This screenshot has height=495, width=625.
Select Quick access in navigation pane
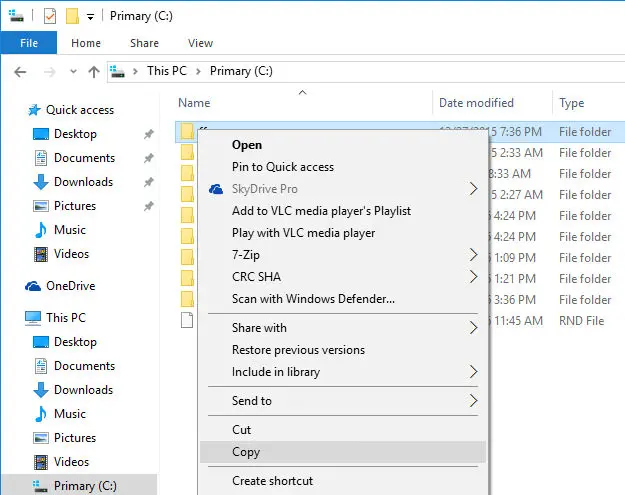click(80, 110)
